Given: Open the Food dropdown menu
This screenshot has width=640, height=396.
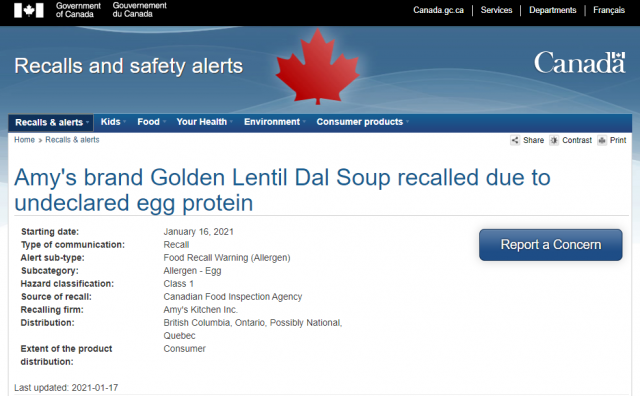Looking at the screenshot, I should click(151, 122).
